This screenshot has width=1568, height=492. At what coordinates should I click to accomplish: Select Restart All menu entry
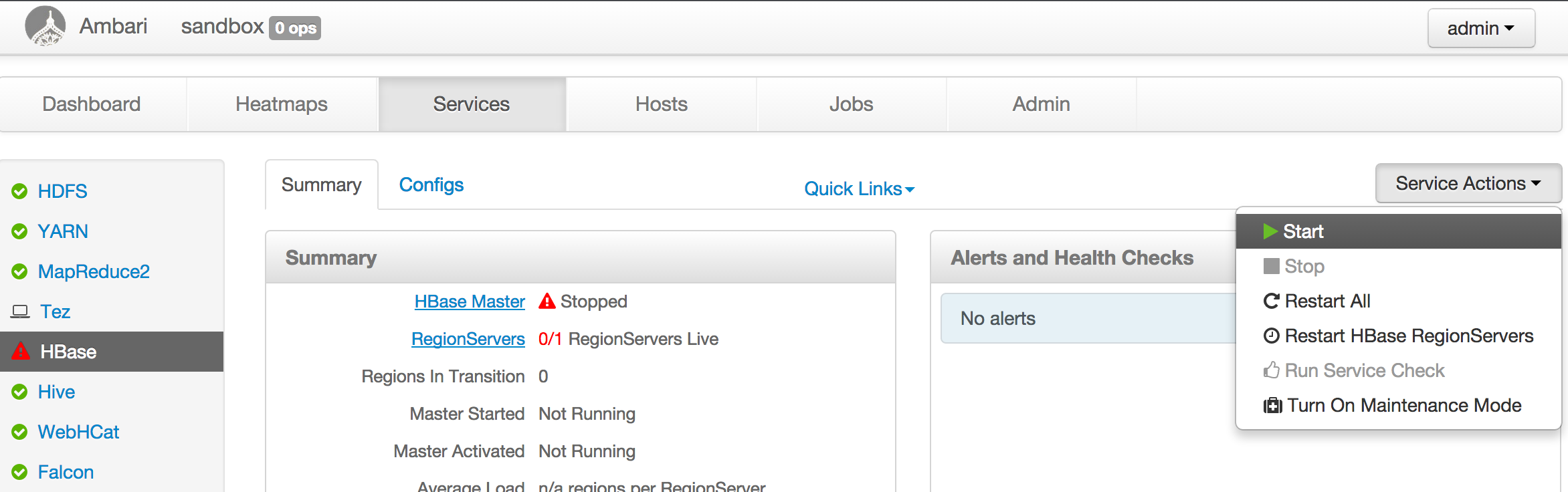1399,301
